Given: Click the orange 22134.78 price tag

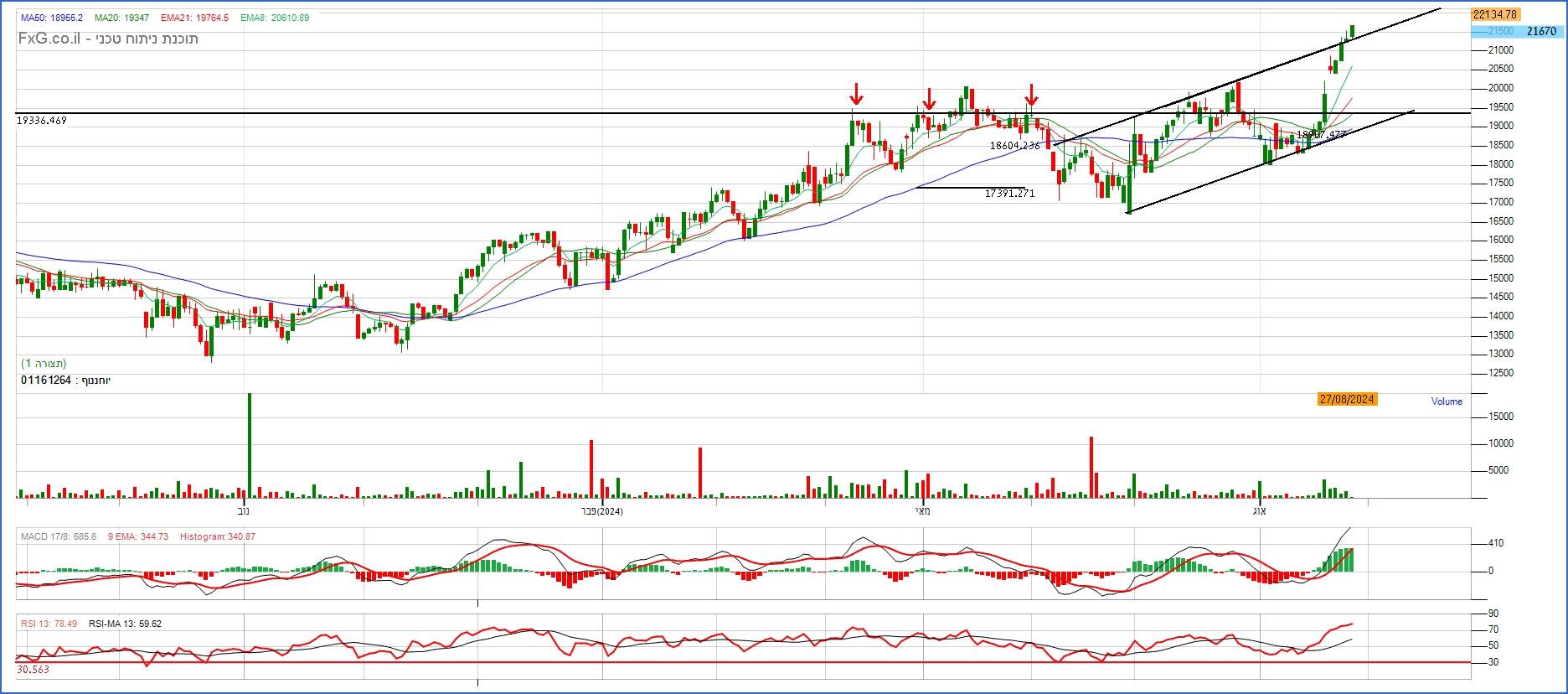Looking at the screenshot, I should pos(1494,14).
